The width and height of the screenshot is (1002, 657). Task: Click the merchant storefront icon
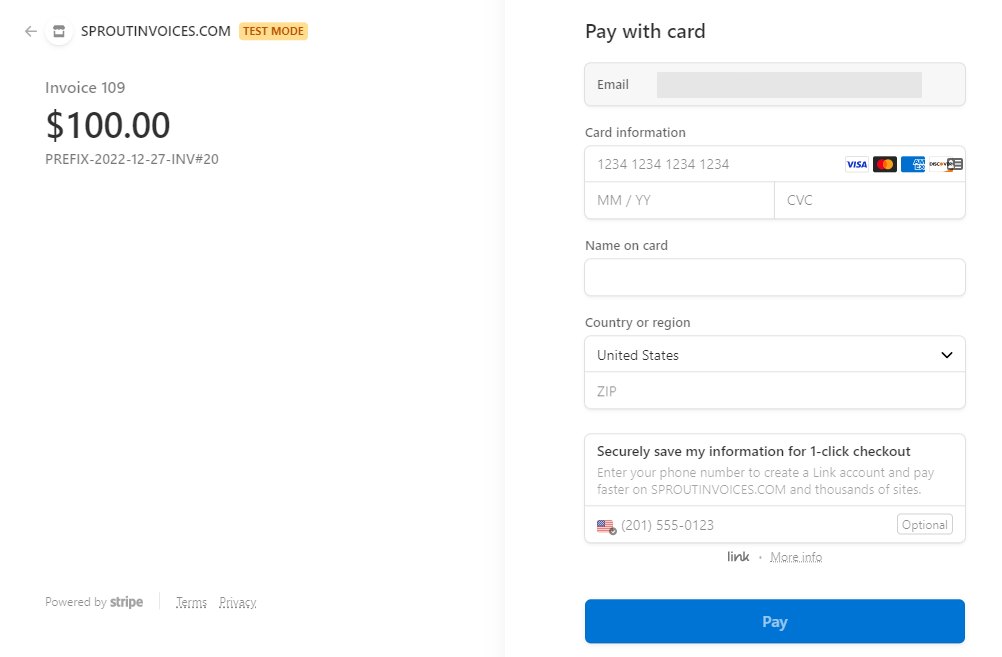(59, 31)
